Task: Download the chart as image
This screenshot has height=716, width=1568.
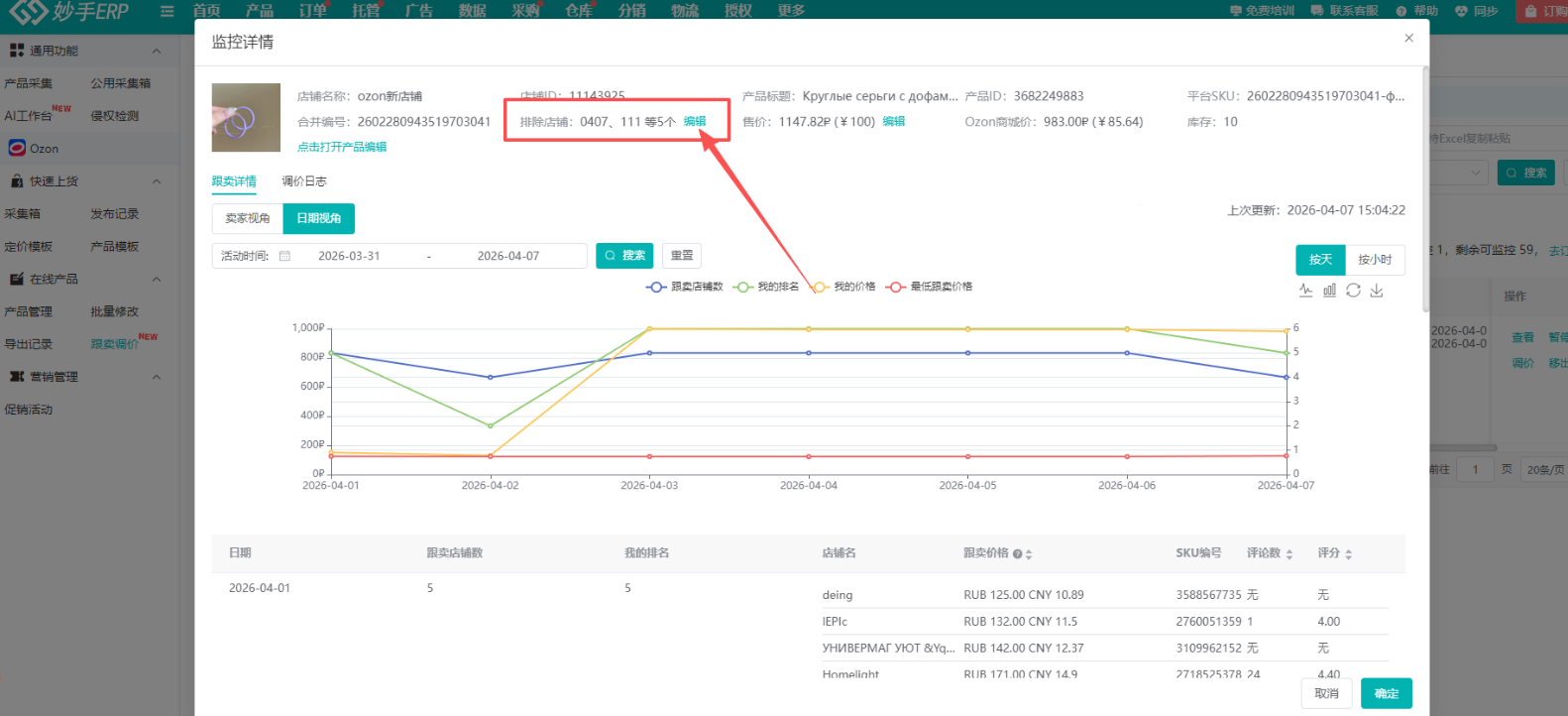Action: point(1377,291)
